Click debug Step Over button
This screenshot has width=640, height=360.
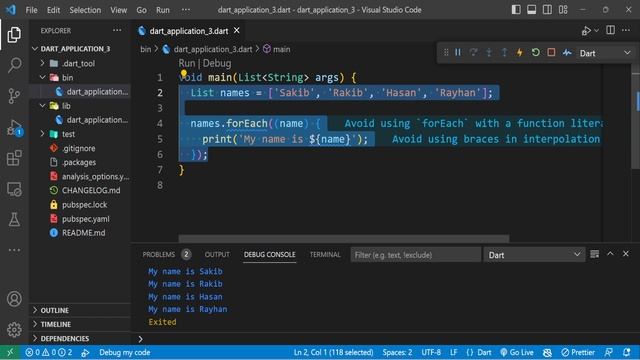tap(473, 53)
